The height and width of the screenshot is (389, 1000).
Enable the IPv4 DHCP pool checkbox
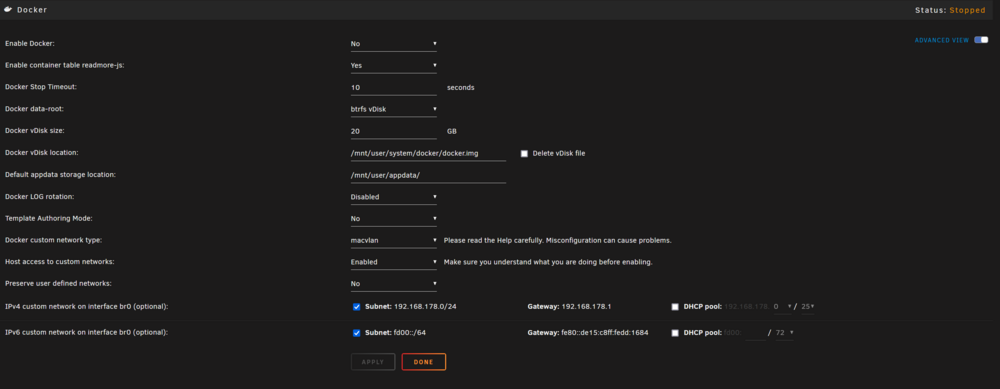675,307
